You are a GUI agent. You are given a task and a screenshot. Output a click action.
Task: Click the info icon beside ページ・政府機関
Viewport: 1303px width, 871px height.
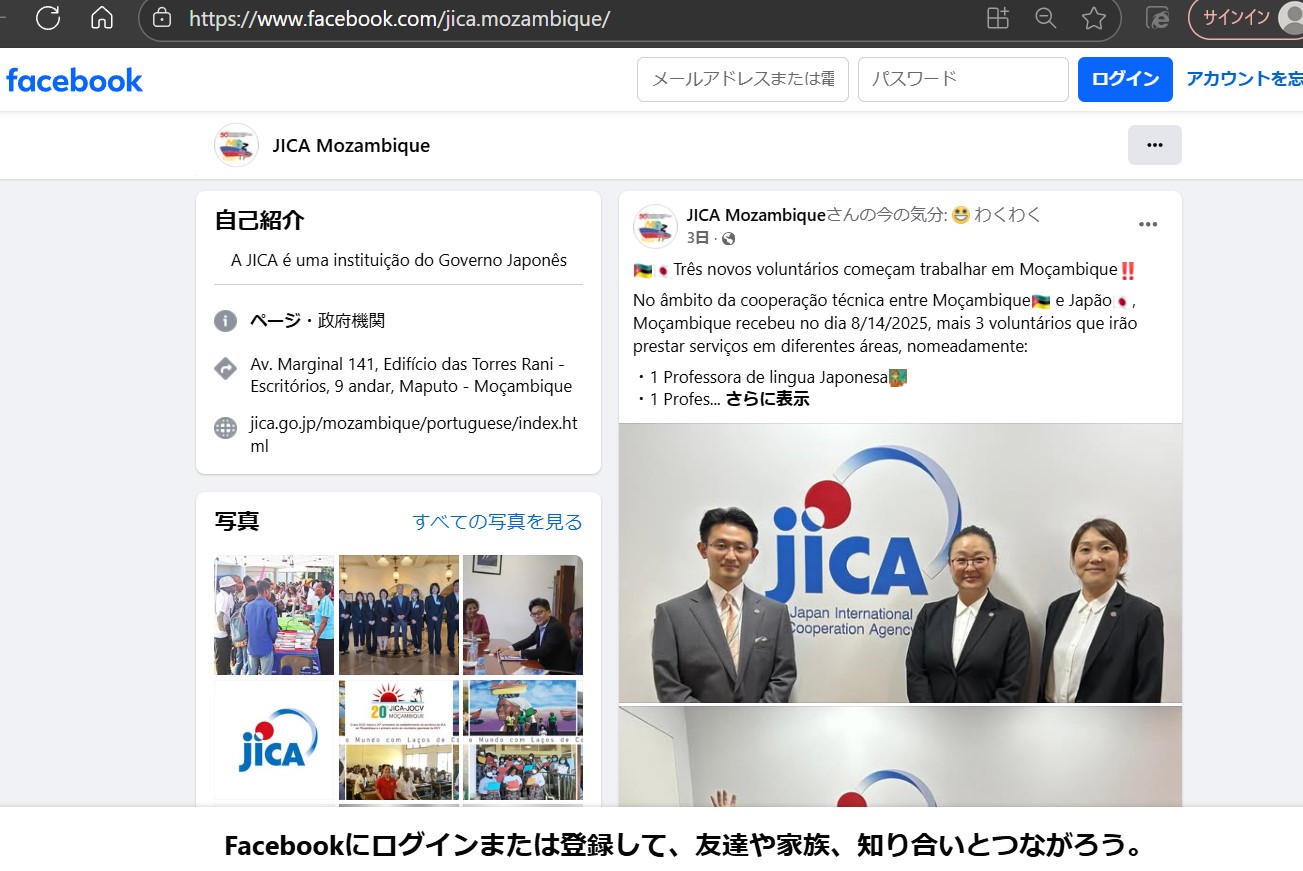pyautogui.click(x=226, y=321)
